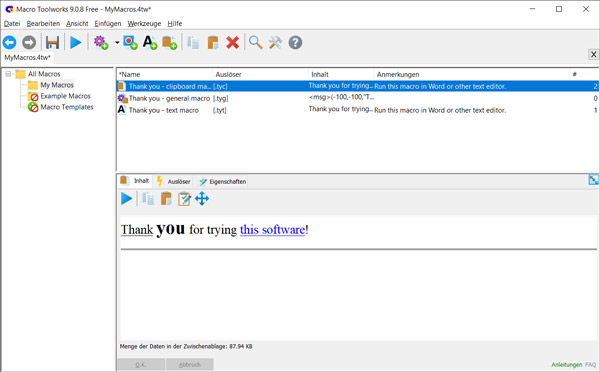Viewport: 600px width, 372px height.
Task: Open the search magnifier icon
Action: [x=255, y=42]
